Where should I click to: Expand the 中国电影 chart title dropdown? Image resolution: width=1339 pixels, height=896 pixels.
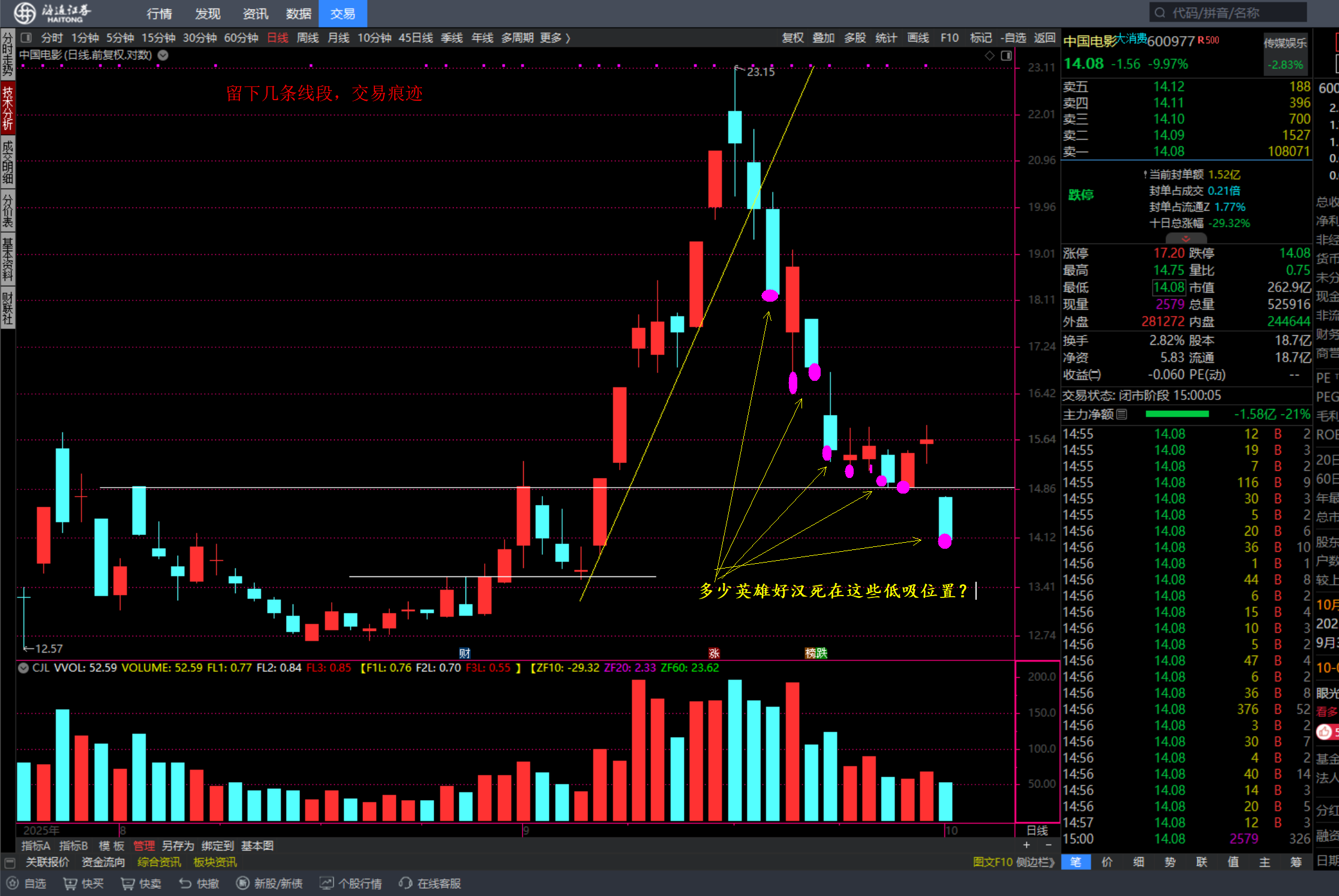163,55
